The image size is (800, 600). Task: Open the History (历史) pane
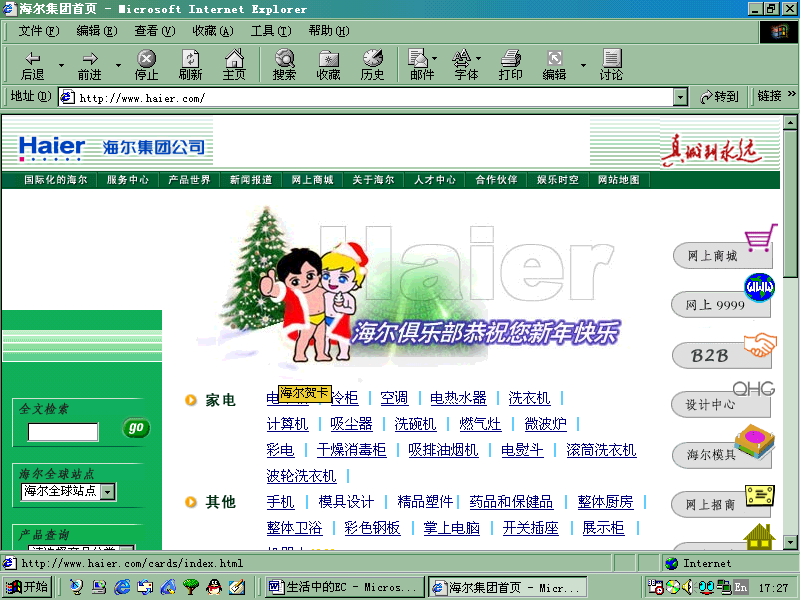pos(372,65)
